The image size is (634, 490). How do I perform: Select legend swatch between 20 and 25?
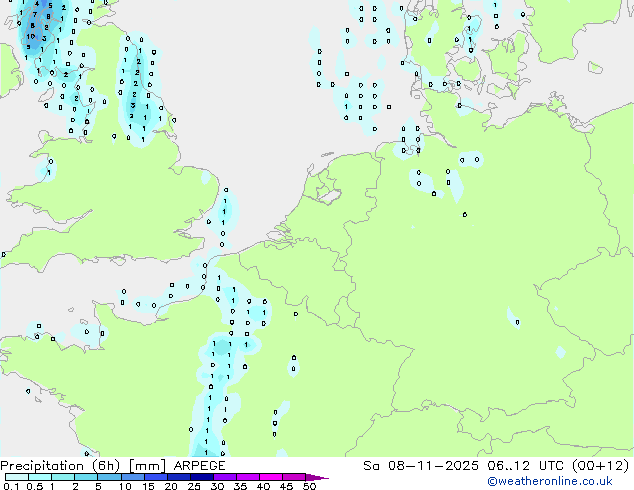[x=178, y=477]
